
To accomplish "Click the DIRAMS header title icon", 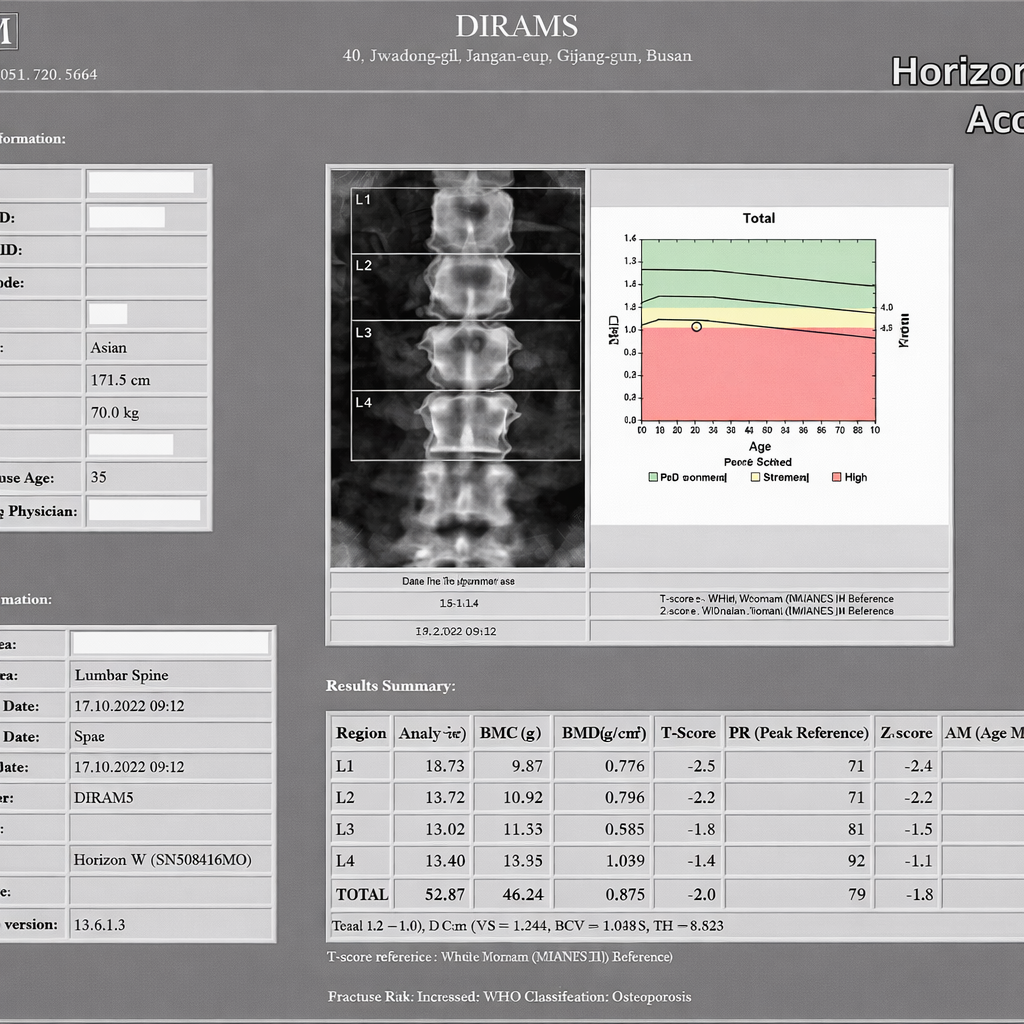I will (x=516, y=26).
